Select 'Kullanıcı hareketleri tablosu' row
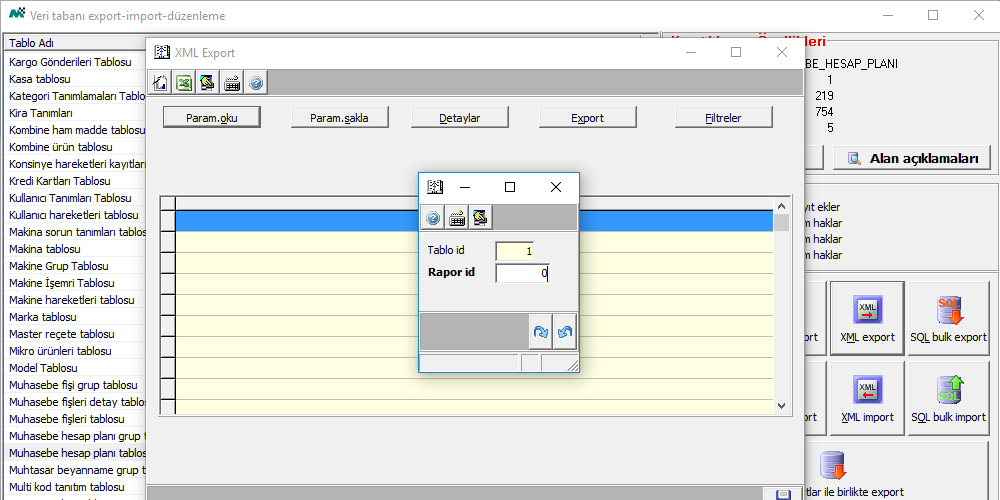 (75, 215)
